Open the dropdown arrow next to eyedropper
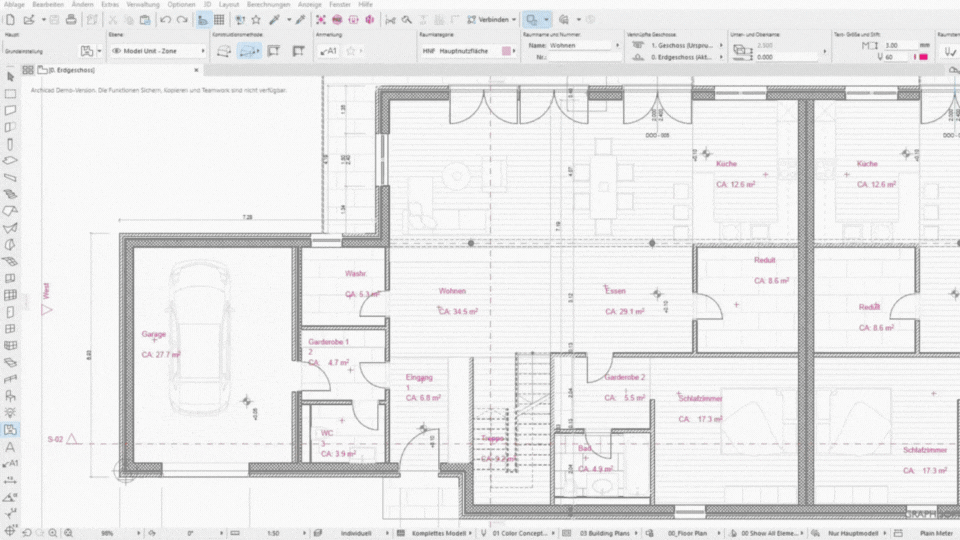Viewport: 960px width, 540px height. pyautogui.click(x=289, y=20)
